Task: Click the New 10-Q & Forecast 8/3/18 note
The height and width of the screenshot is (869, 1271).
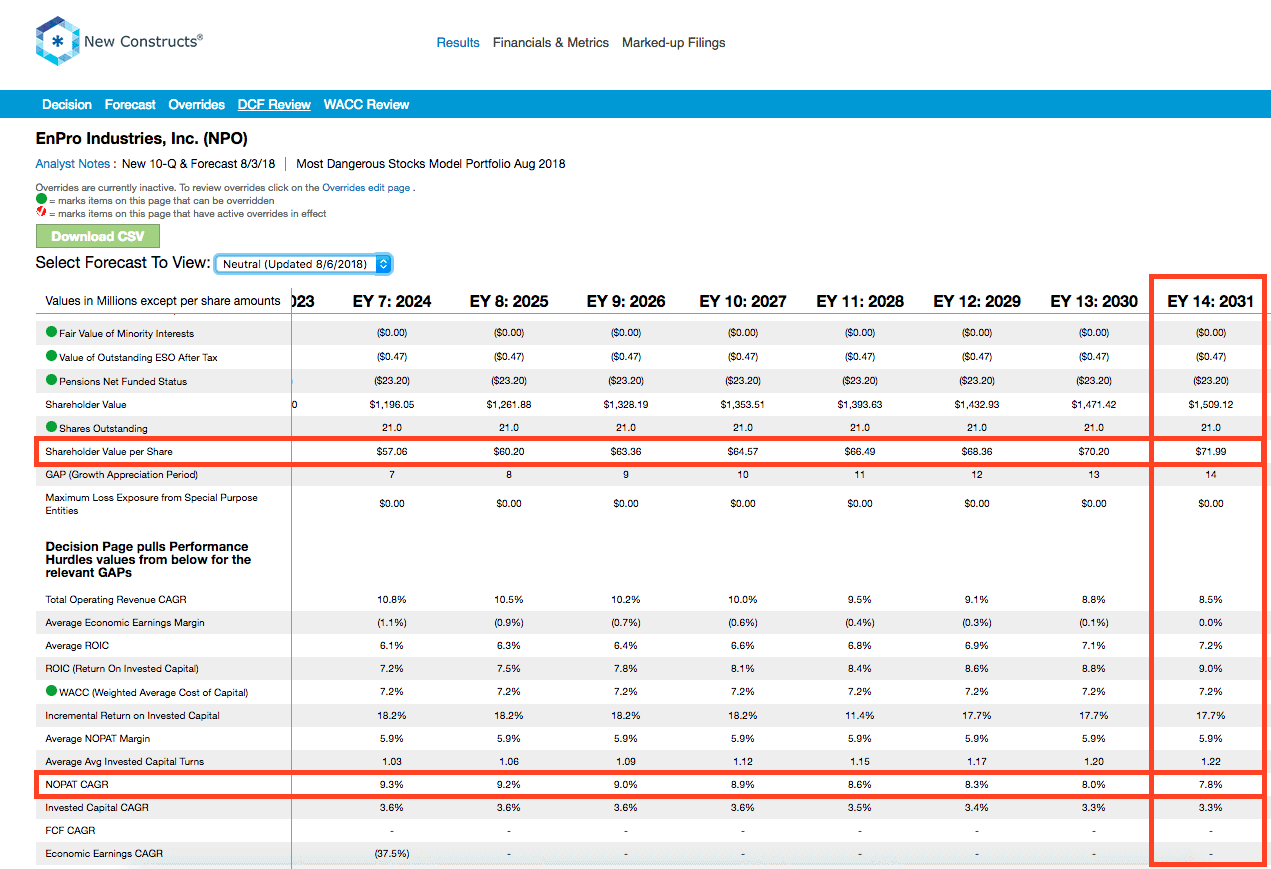Action: point(199,164)
